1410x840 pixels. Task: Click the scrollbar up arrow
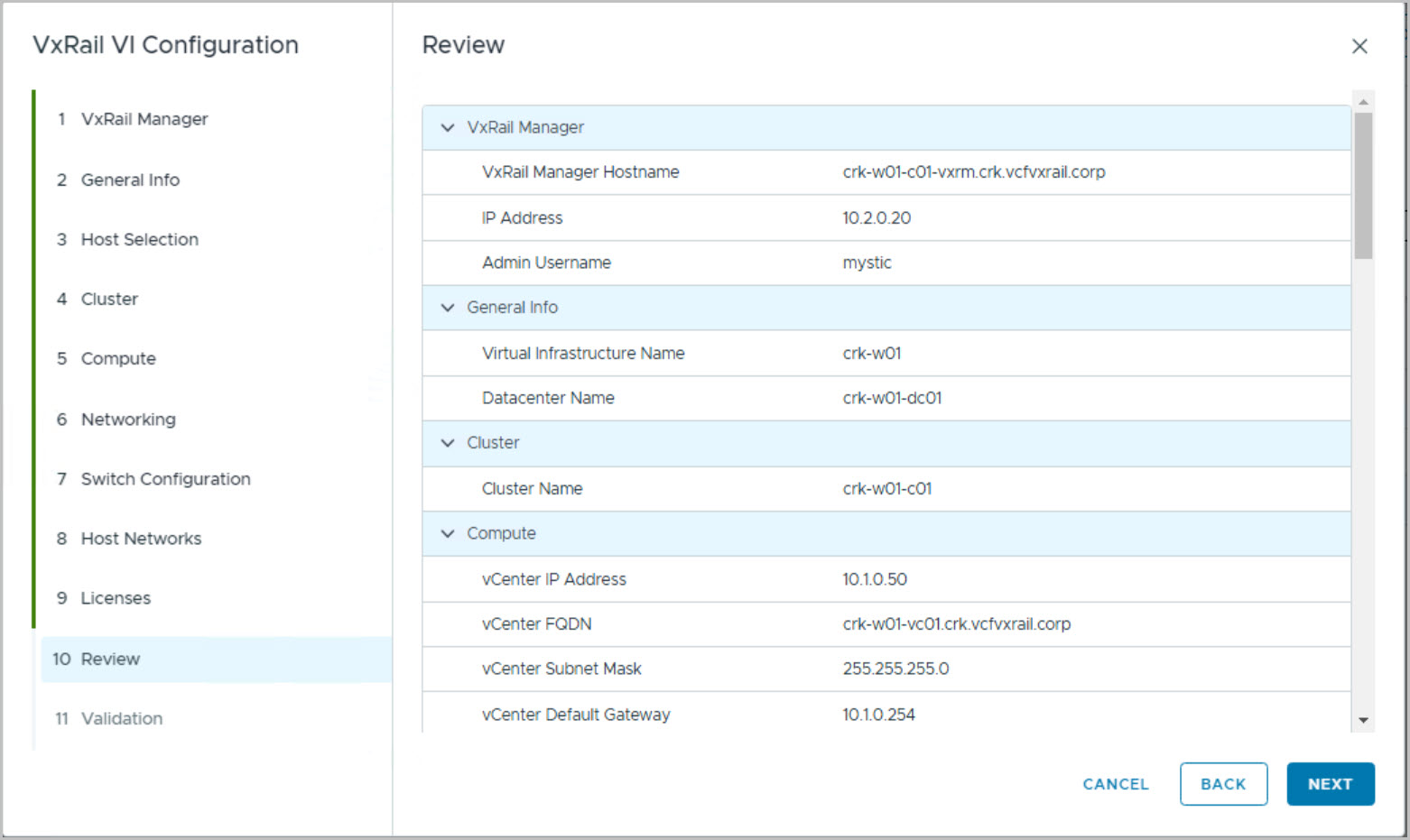[x=1363, y=101]
